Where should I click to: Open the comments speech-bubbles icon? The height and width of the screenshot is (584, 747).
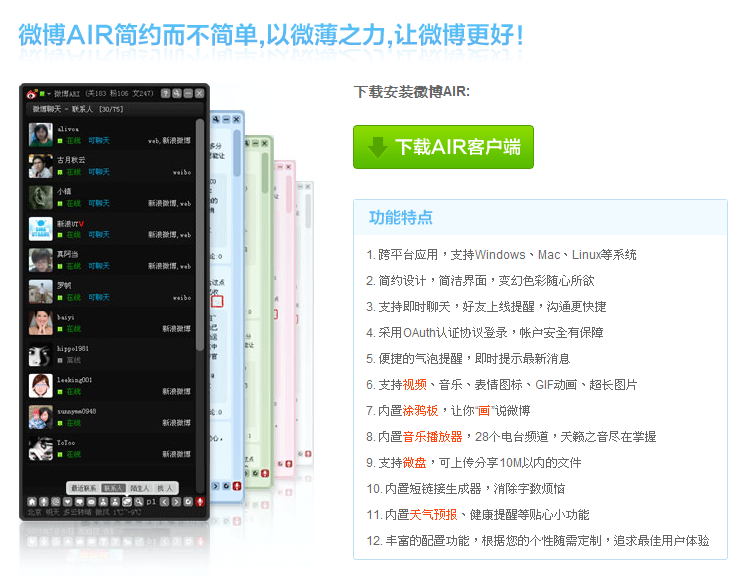80,502
